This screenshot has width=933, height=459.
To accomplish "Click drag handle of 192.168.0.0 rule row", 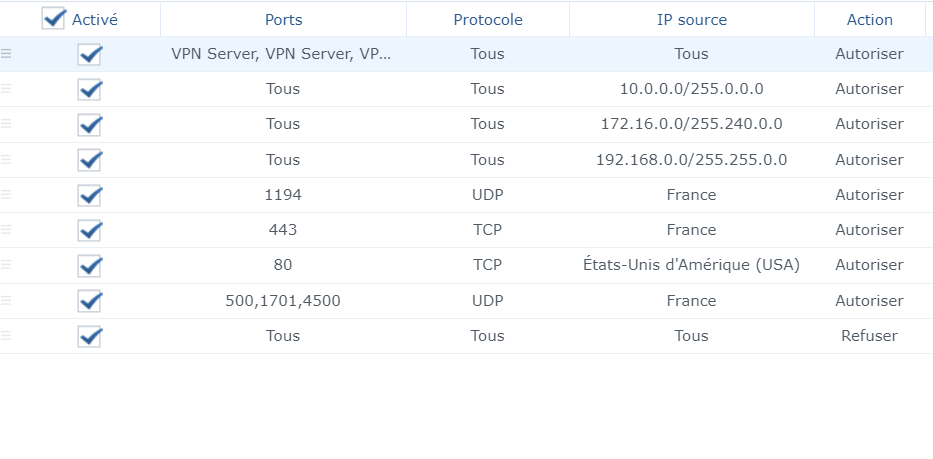I will pos(6,160).
